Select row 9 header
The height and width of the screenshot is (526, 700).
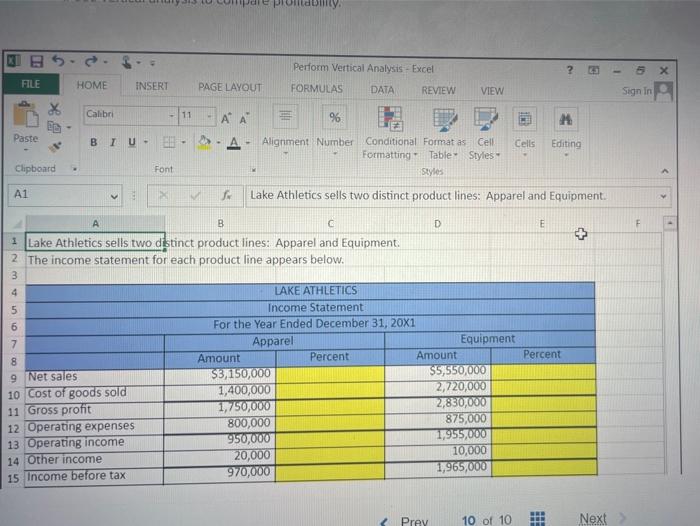(13, 378)
